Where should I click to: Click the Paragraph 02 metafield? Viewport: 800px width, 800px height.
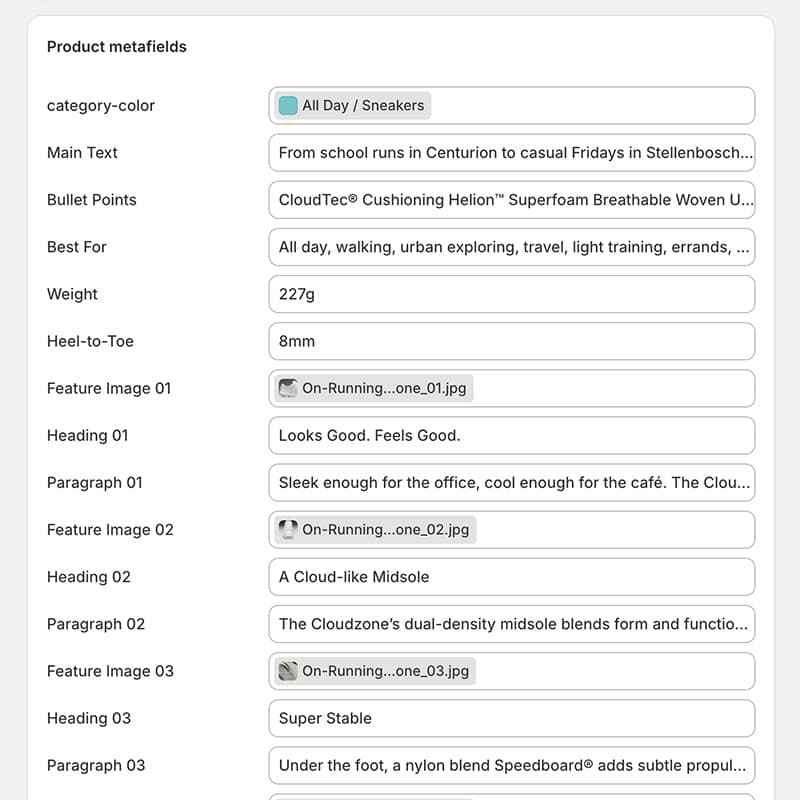pos(512,624)
